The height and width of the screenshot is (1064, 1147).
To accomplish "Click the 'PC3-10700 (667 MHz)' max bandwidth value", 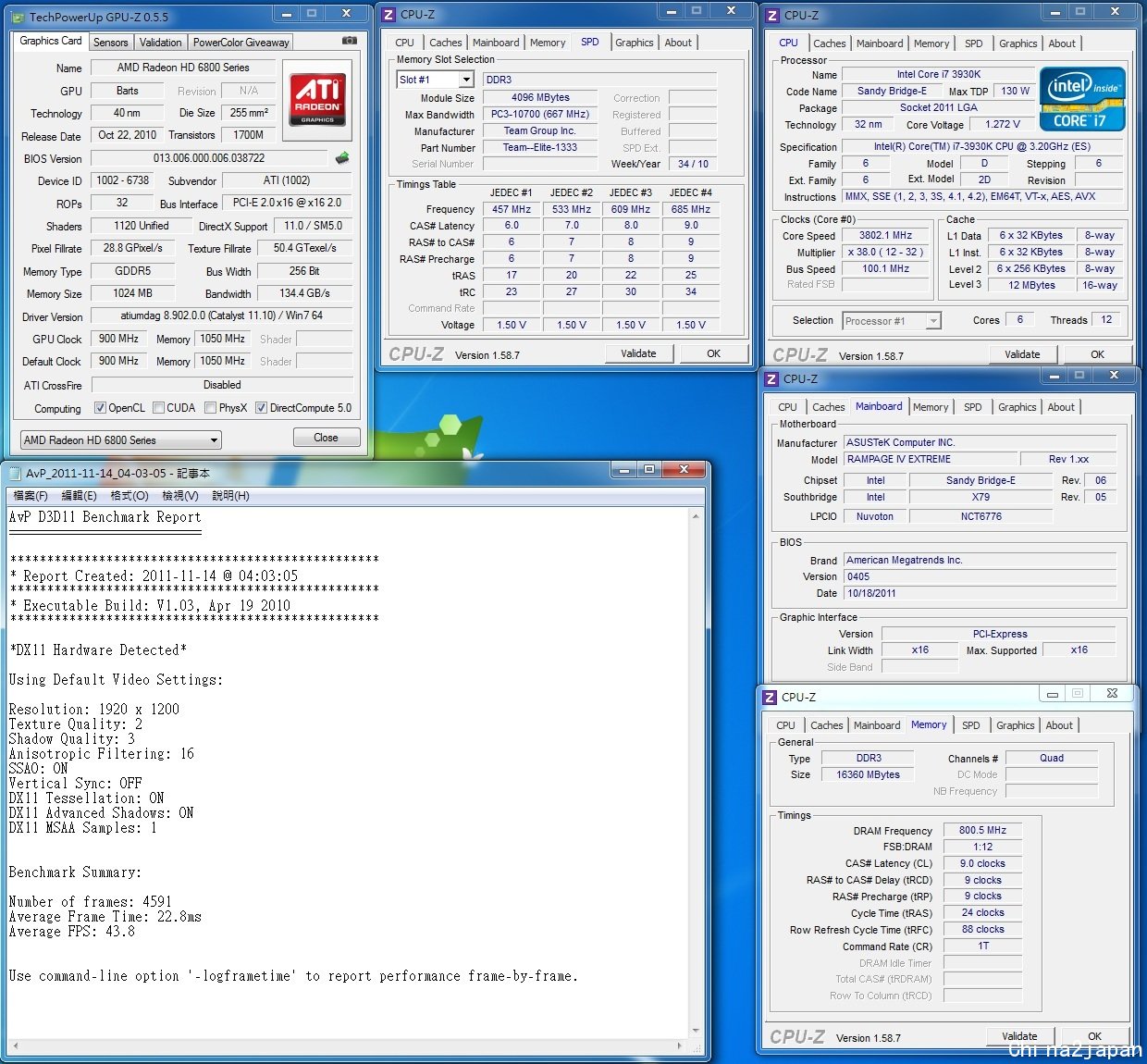I will pyautogui.click(x=540, y=114).
